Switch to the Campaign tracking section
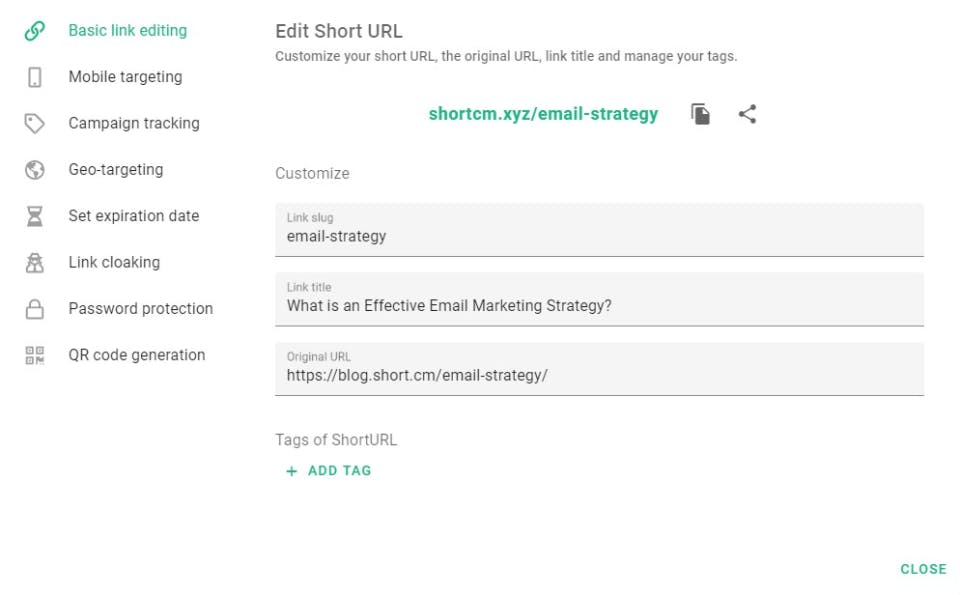The image size is (960, 595). [x=134, y=123]
